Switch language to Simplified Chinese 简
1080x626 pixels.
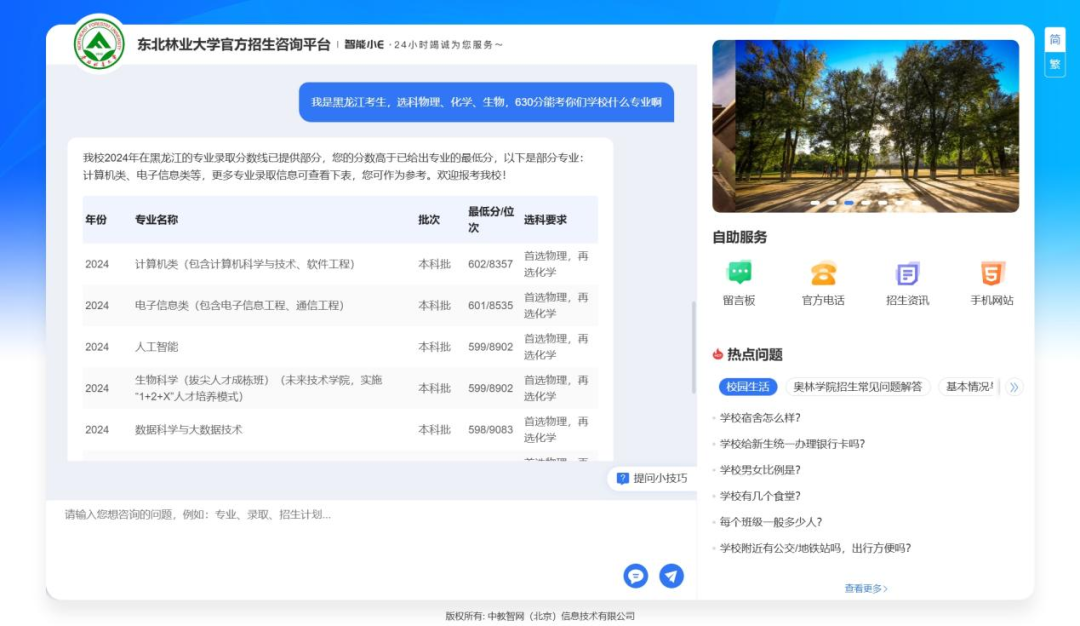(1054, 40)
